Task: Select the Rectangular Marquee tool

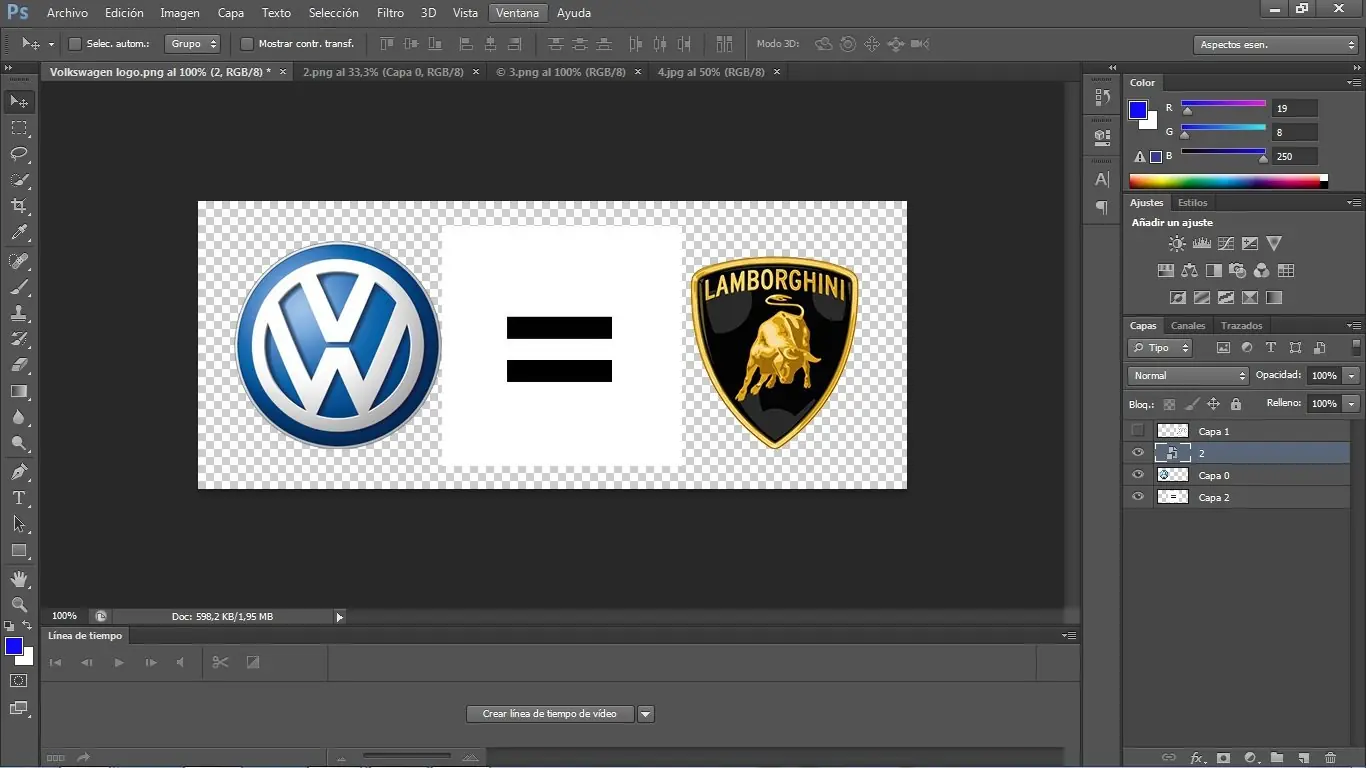Action: [x=19, y=128]
